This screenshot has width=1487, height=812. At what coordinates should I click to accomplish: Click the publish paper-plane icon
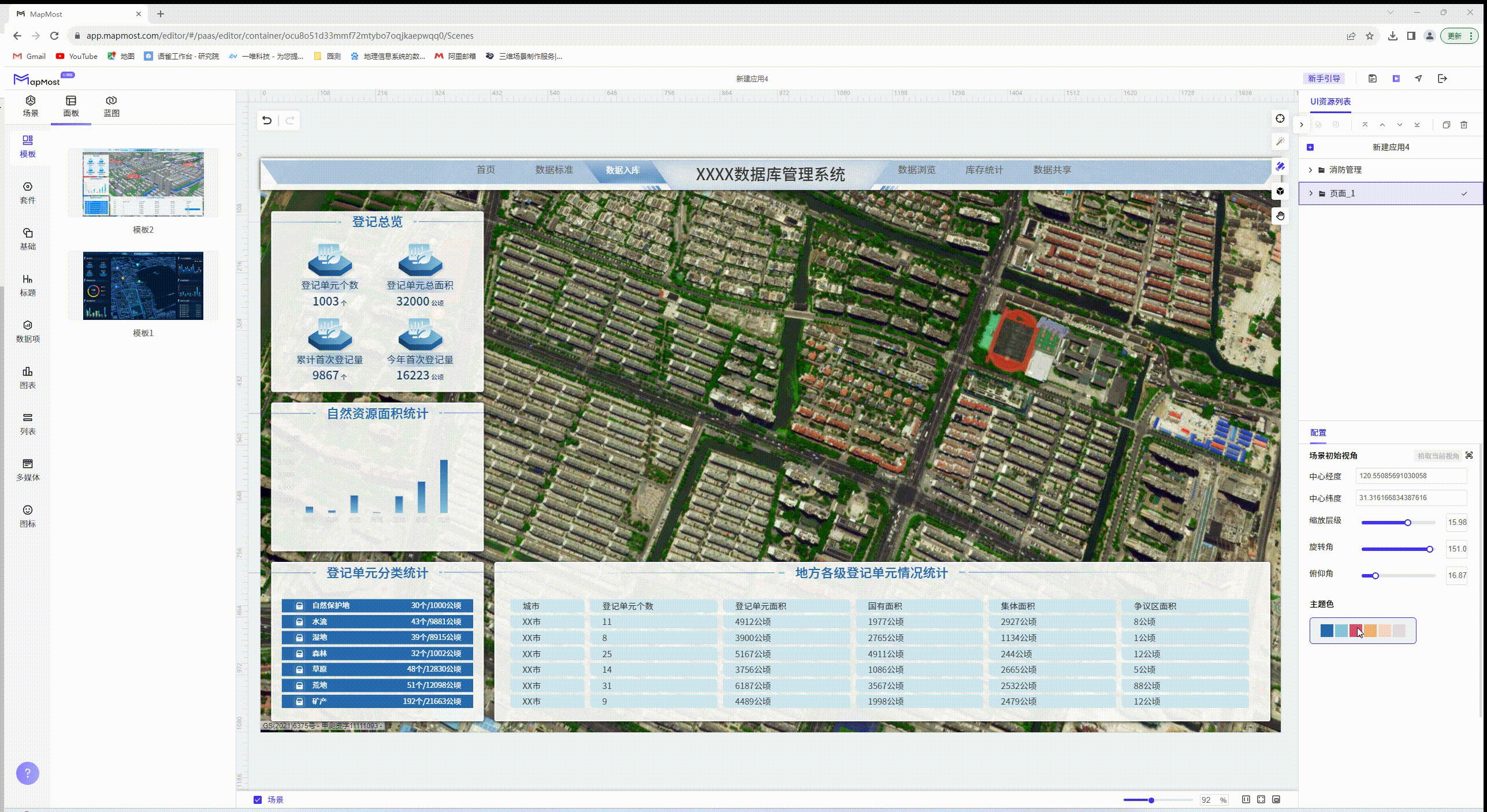(x=1419, y=79)
